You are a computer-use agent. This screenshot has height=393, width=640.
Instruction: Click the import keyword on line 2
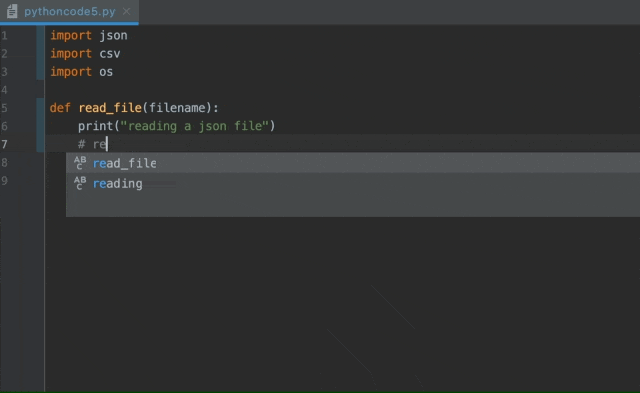coord(71,53)
